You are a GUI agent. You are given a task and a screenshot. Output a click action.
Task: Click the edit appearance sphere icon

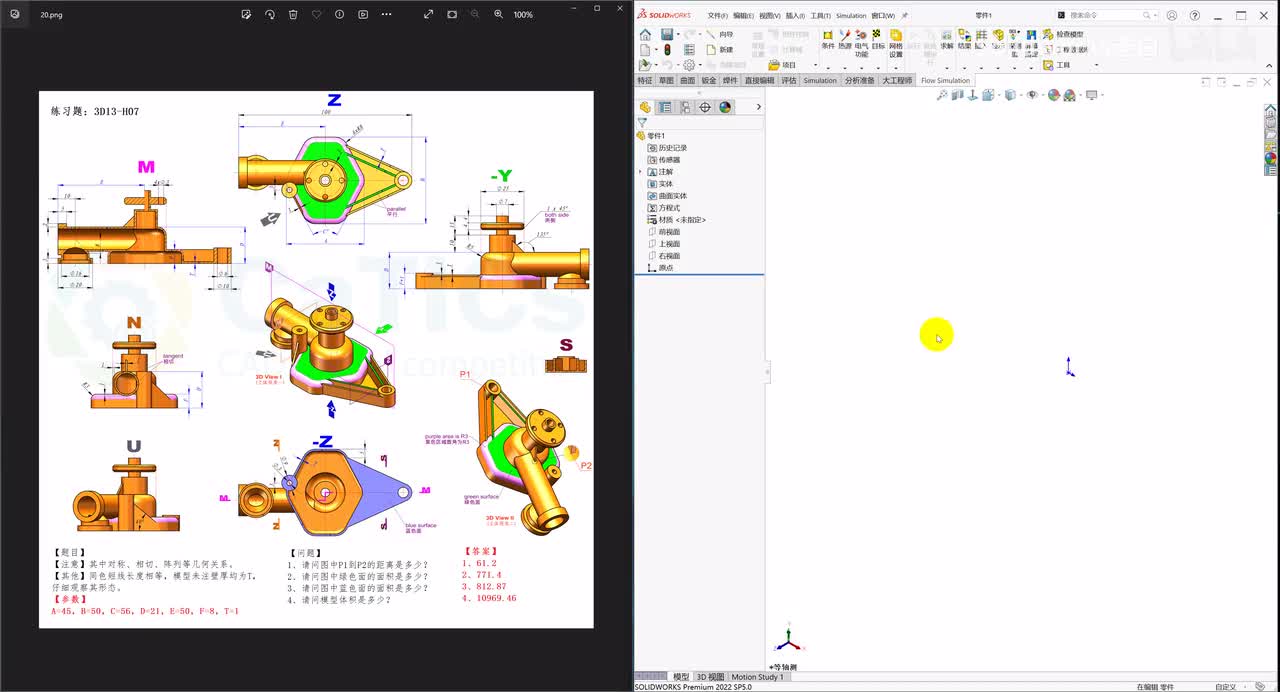pos(1053,95)
